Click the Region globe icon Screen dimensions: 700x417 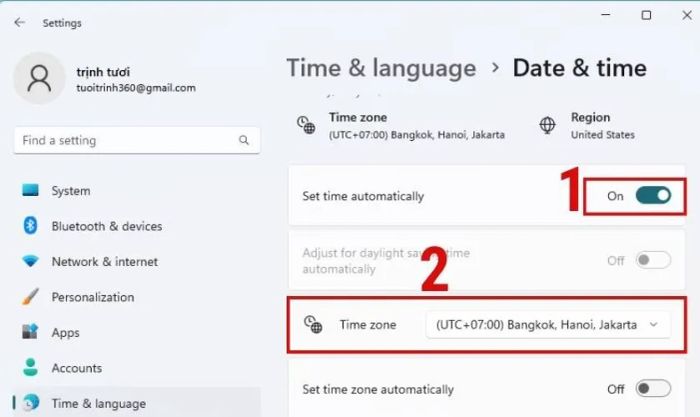point(547,125)
